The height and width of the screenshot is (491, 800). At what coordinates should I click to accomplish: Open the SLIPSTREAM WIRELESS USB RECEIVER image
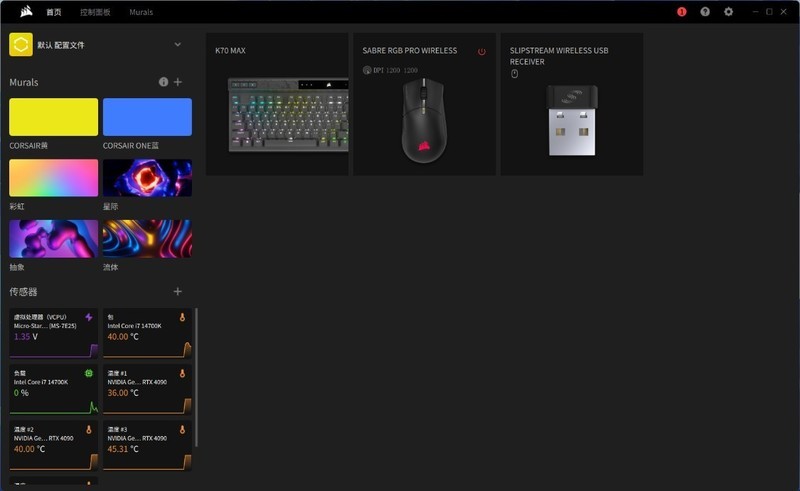click(572, 120)
